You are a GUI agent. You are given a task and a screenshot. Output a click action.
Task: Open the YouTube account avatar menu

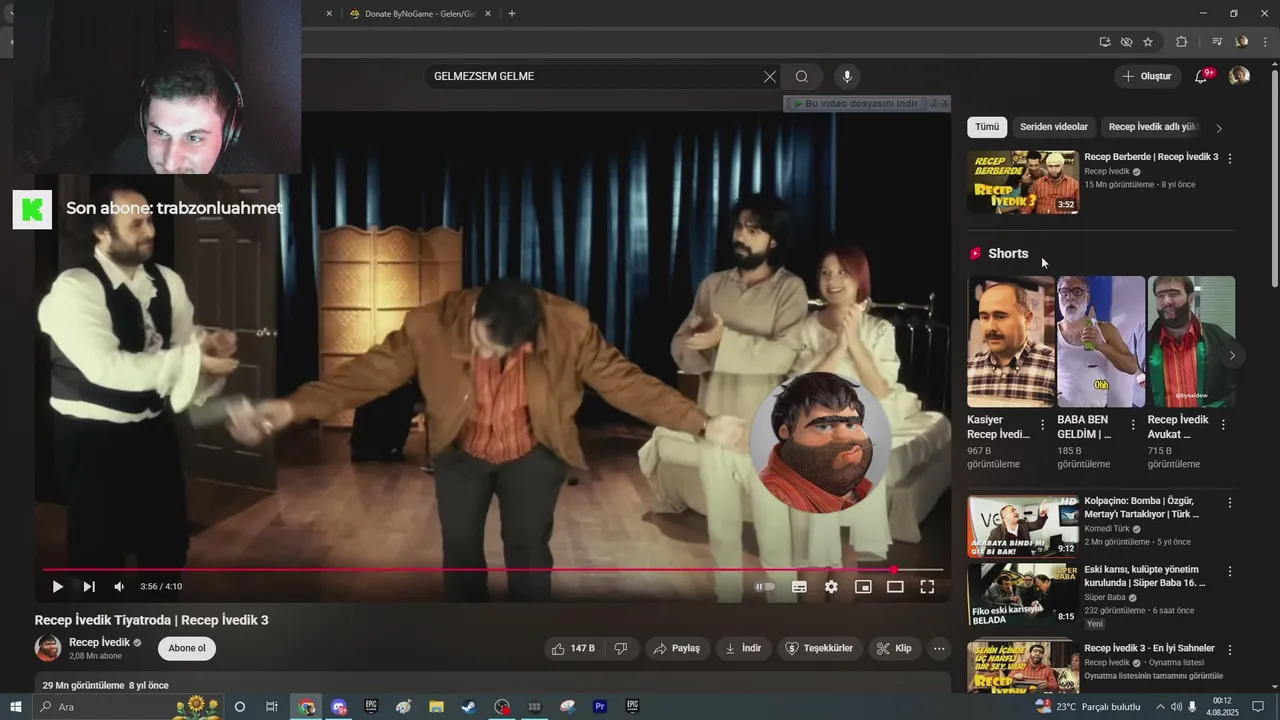pyautogui.click(x=1239, y=76)
